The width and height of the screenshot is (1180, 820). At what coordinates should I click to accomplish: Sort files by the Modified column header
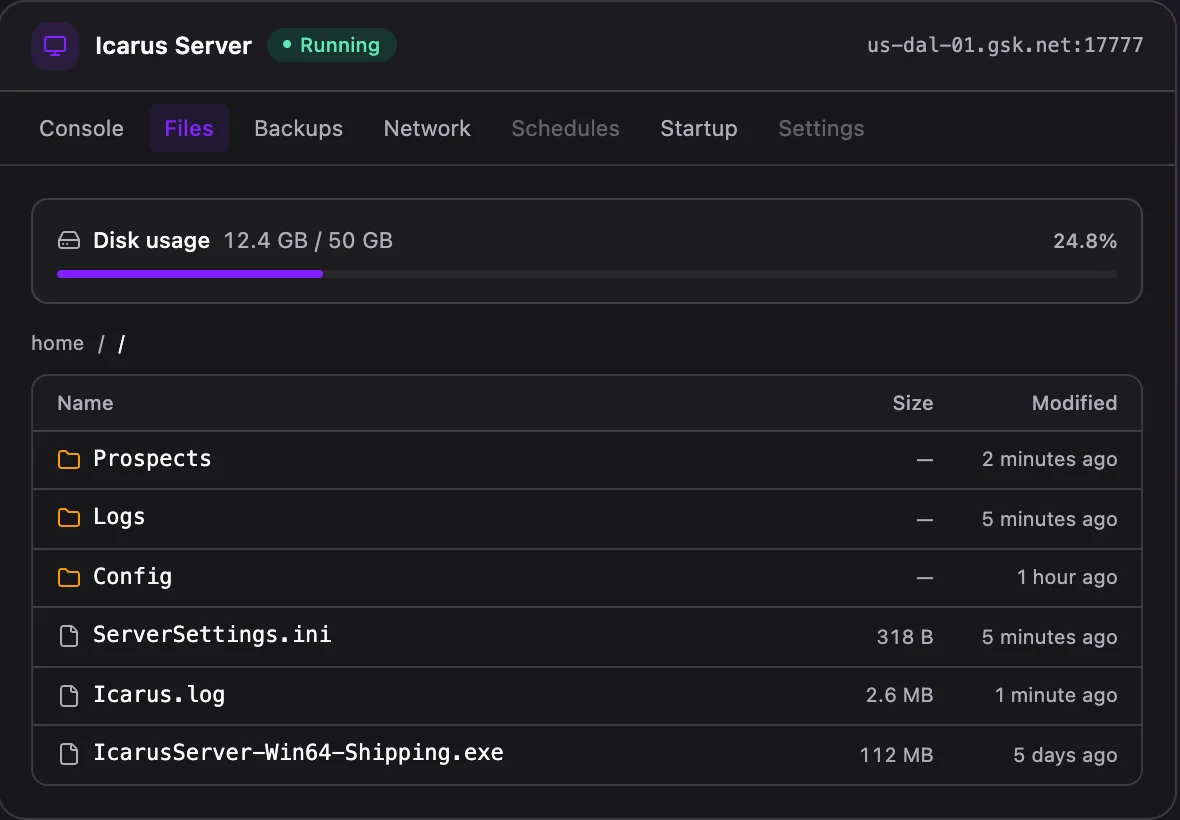[1074, 403]
